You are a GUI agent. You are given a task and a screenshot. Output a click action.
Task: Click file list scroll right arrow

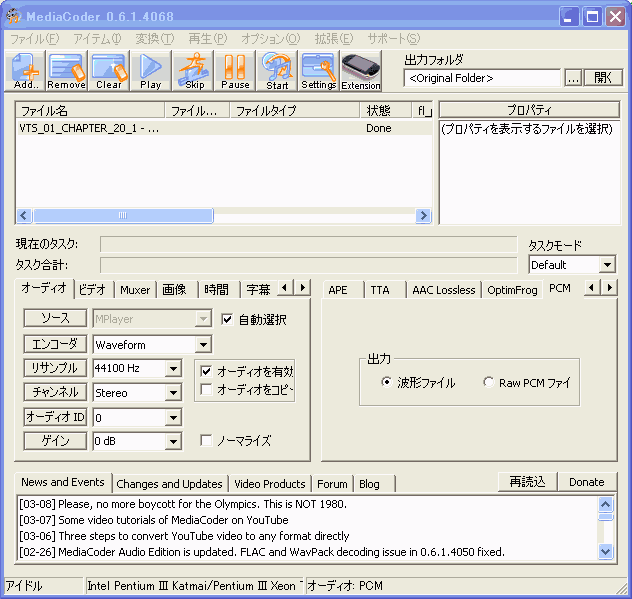pos(423,216)
